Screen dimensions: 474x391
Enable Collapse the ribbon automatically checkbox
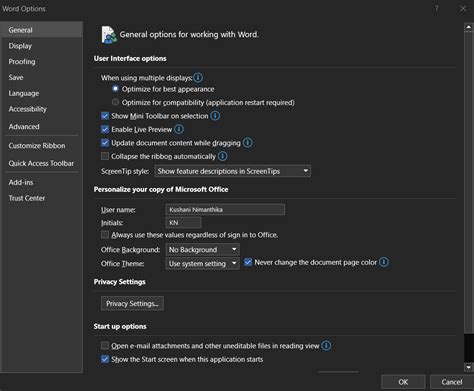(105, 156)
